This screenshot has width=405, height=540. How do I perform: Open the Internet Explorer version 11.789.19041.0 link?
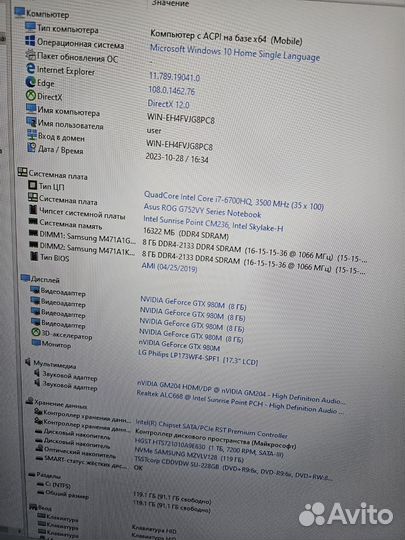point(174,77)
